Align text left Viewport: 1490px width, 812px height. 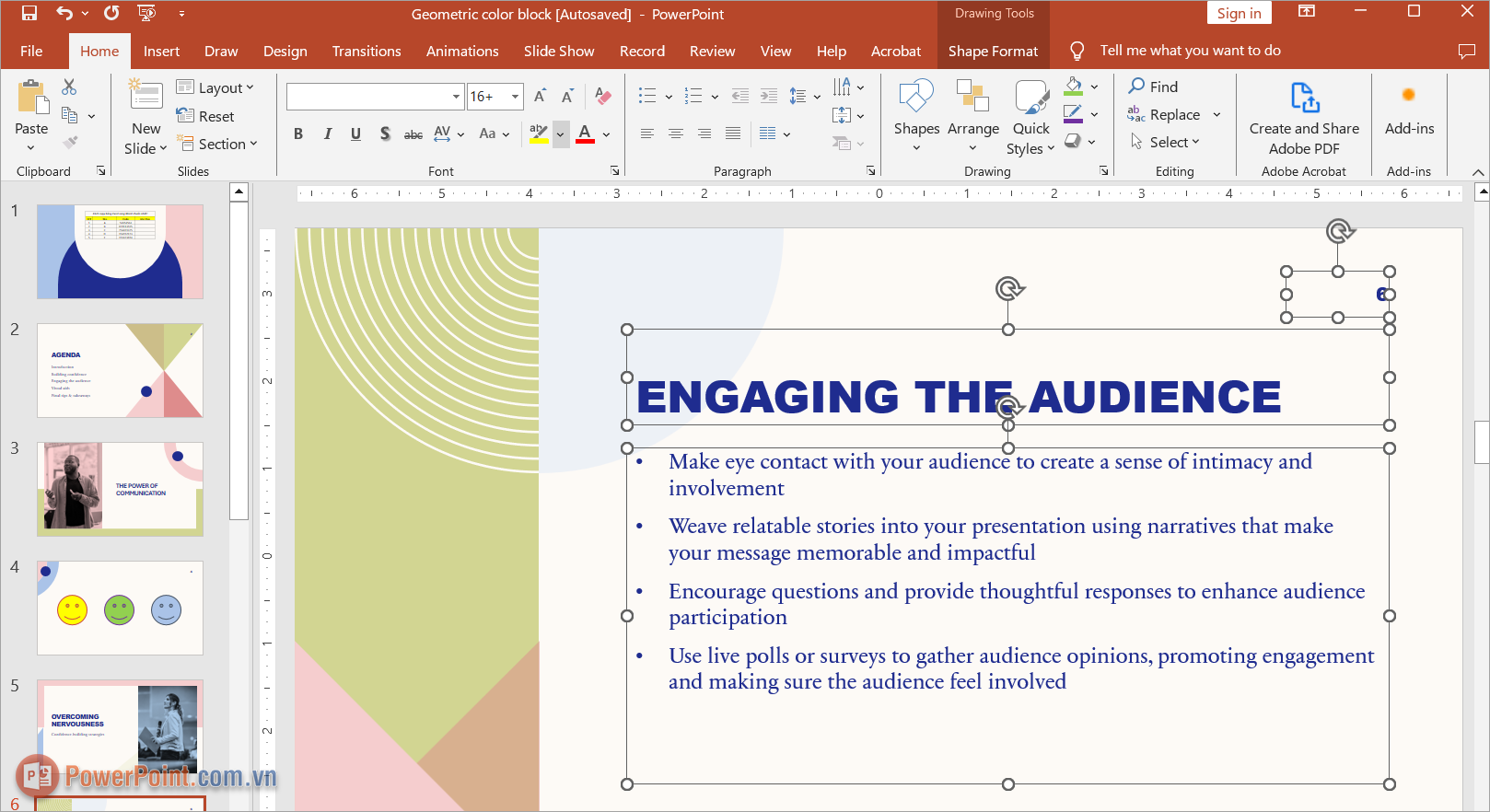(x=647, y=133)
